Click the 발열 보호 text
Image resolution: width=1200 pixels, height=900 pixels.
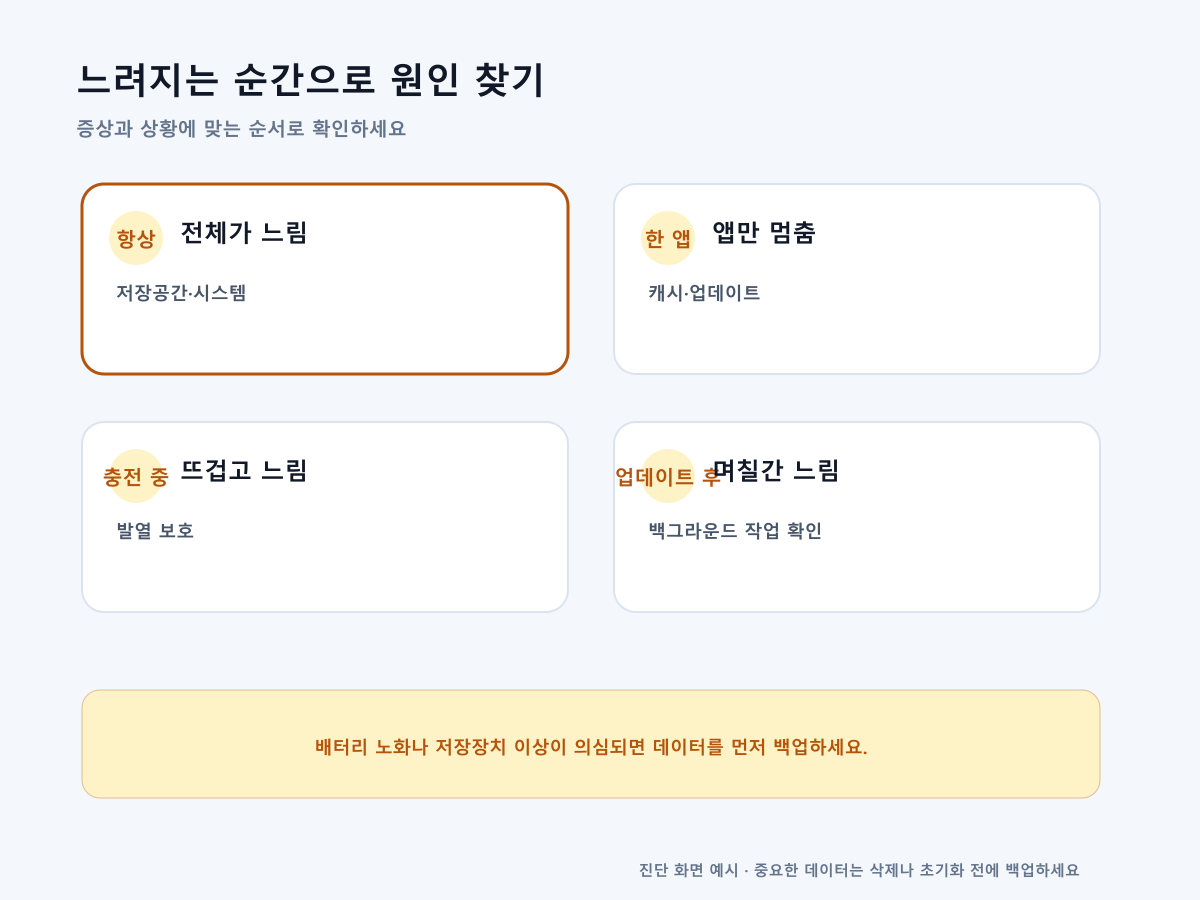click(x=155, y=531)
